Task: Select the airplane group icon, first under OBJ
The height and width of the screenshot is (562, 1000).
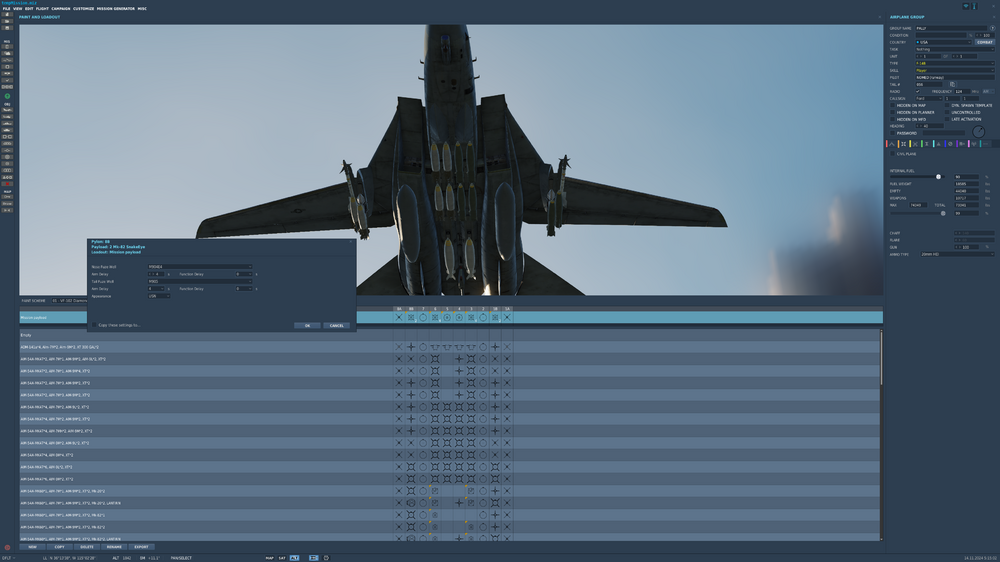Action: click(x=7, y=110)
